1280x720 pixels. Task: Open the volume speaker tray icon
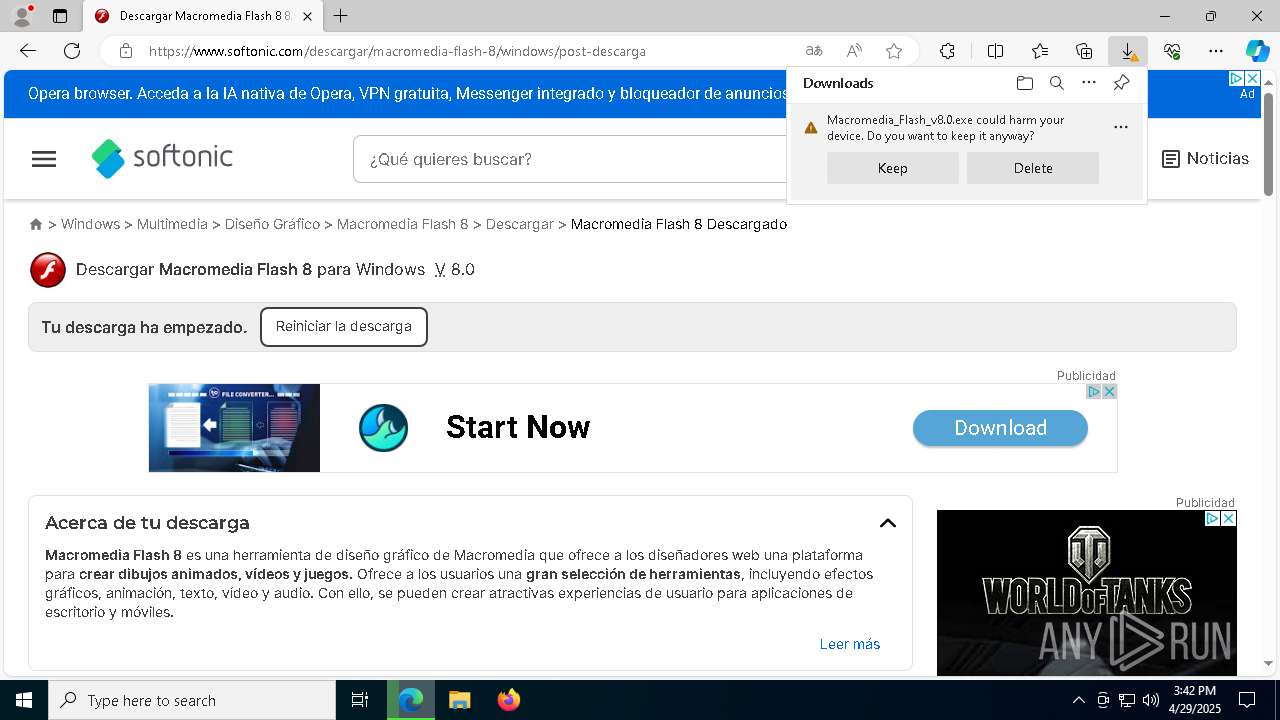coord(1151,700)
